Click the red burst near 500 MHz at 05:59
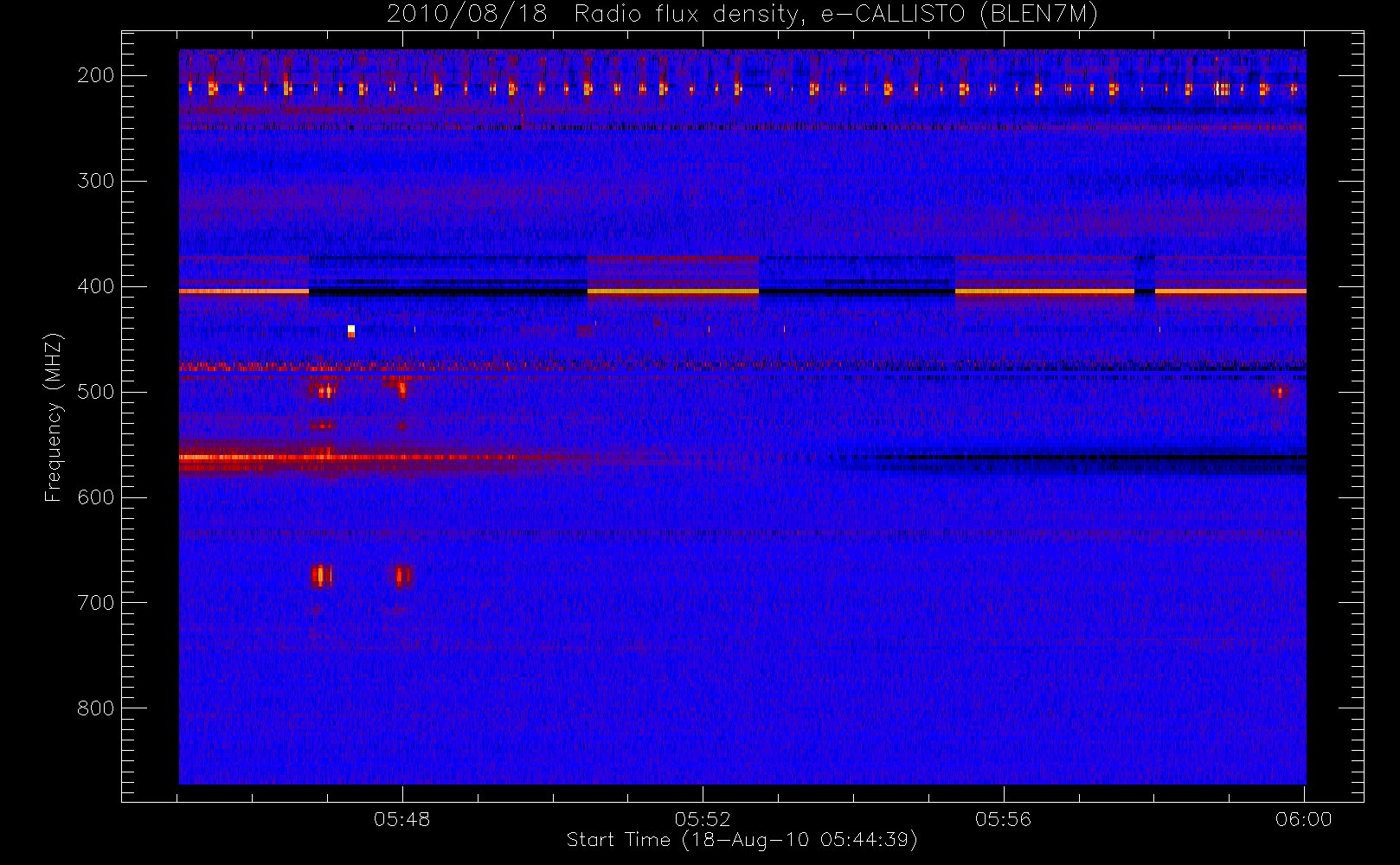Viewport: 1400px width, 865px height. [1279, 392]
